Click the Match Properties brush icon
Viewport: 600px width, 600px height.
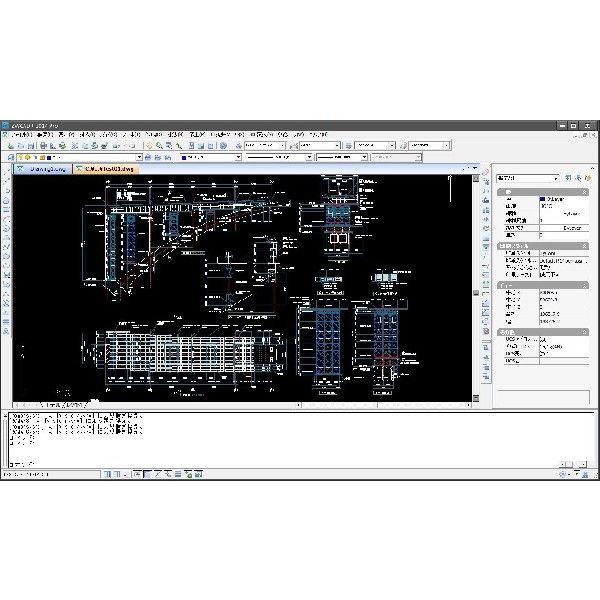point(104,146)
